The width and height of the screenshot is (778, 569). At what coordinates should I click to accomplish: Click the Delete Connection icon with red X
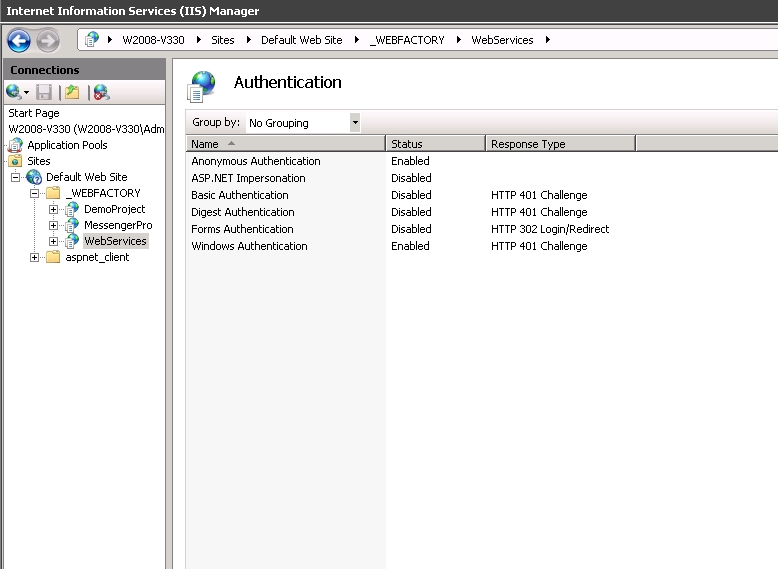click(100, 92)
